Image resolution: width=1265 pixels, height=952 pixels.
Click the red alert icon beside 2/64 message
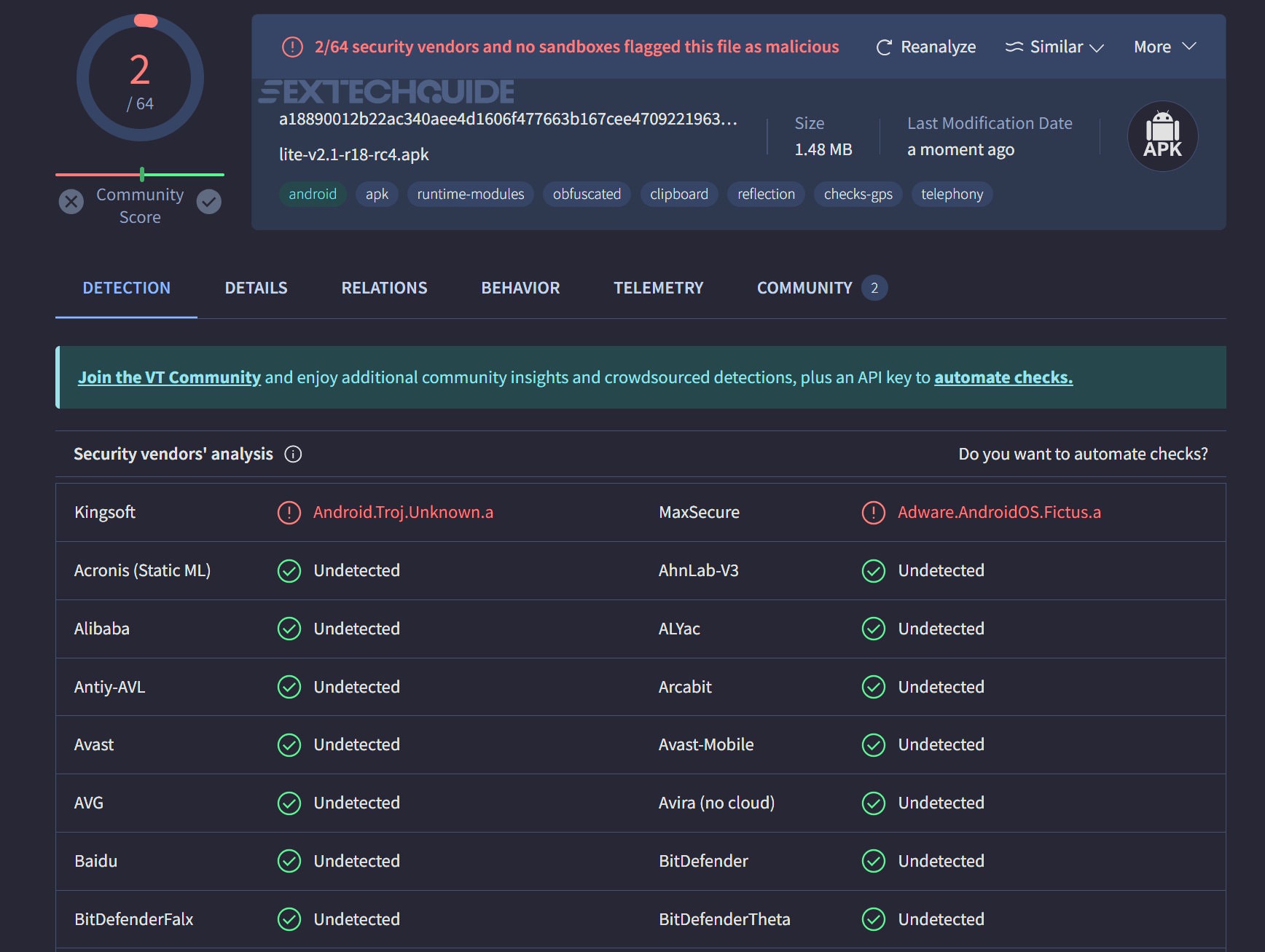coord(292,47)
